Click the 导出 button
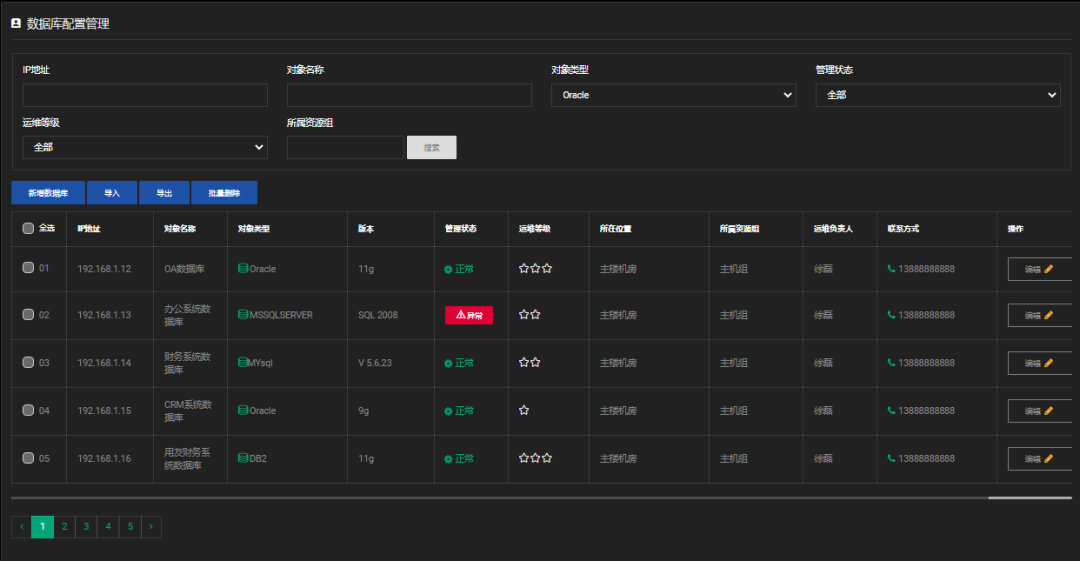The width and height of the screenshot is (1080, 561). [164, 193]
